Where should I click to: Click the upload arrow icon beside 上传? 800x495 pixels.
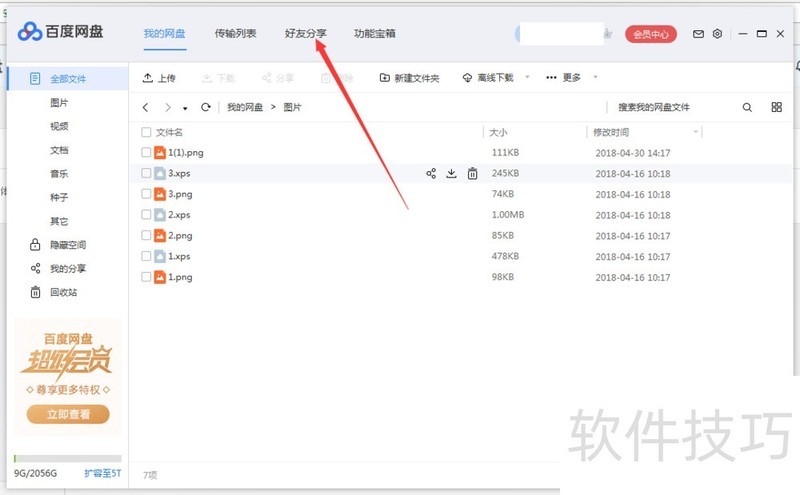click(x=147, y=78)
